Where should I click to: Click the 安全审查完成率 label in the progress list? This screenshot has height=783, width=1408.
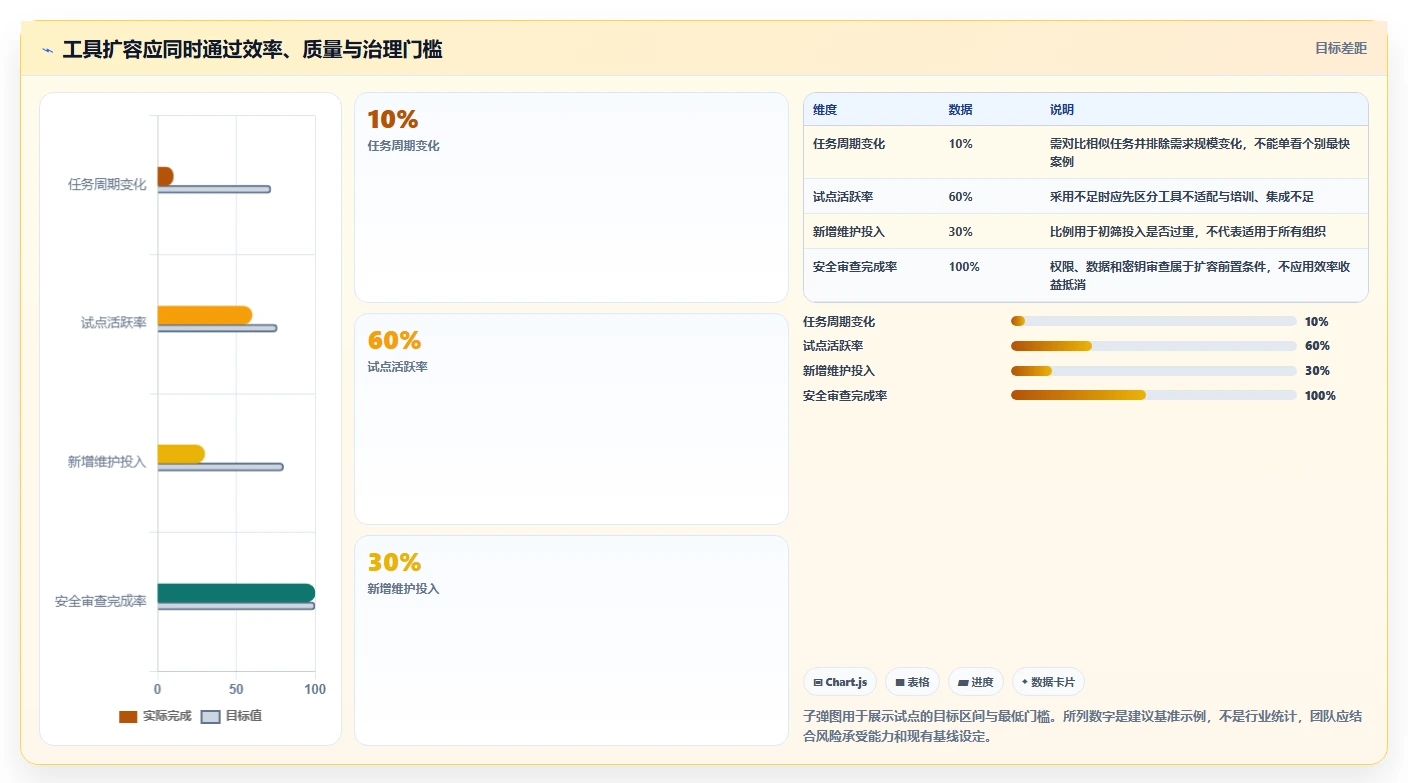pos(845,395)
